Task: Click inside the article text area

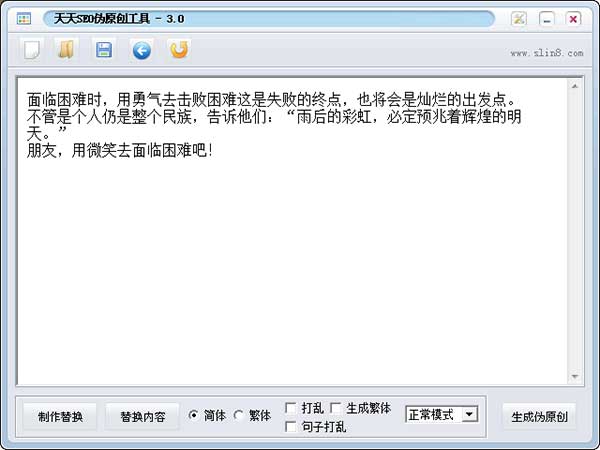Action: click(x=292, y=231)
